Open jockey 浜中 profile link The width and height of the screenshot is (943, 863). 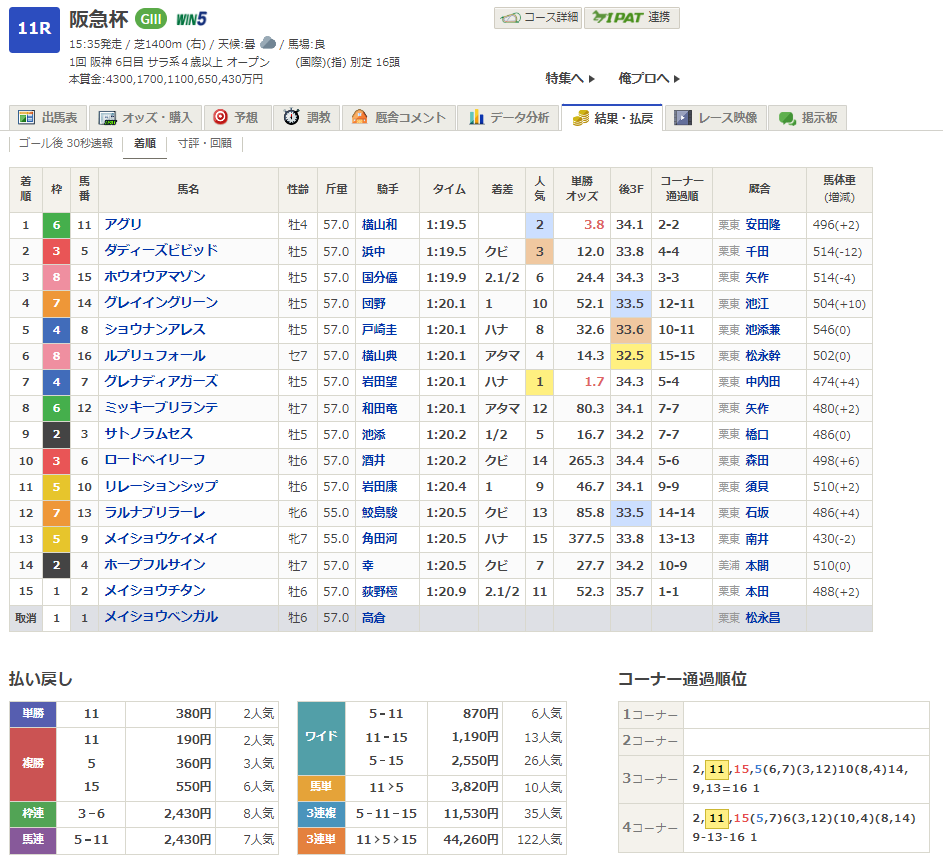tap(373, 251)
